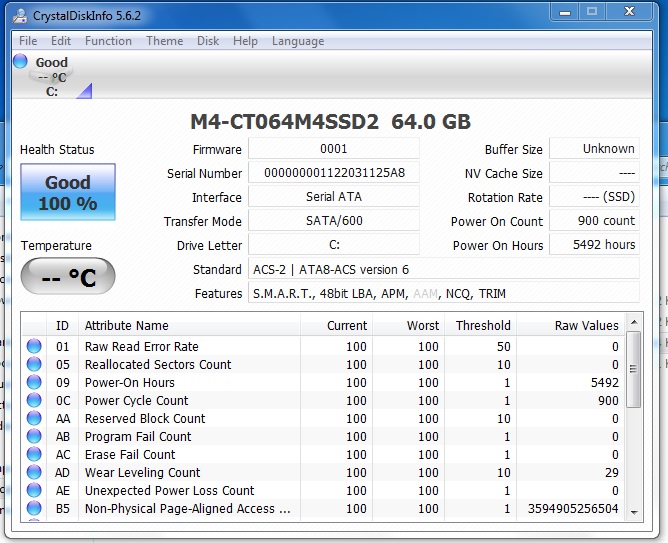Click the Good 100 % health status button

click(x=68, y=192)
